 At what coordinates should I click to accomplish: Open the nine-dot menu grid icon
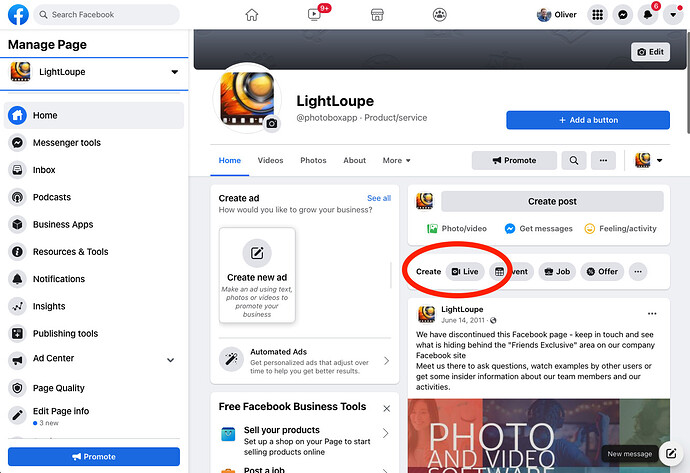[597, 15]
